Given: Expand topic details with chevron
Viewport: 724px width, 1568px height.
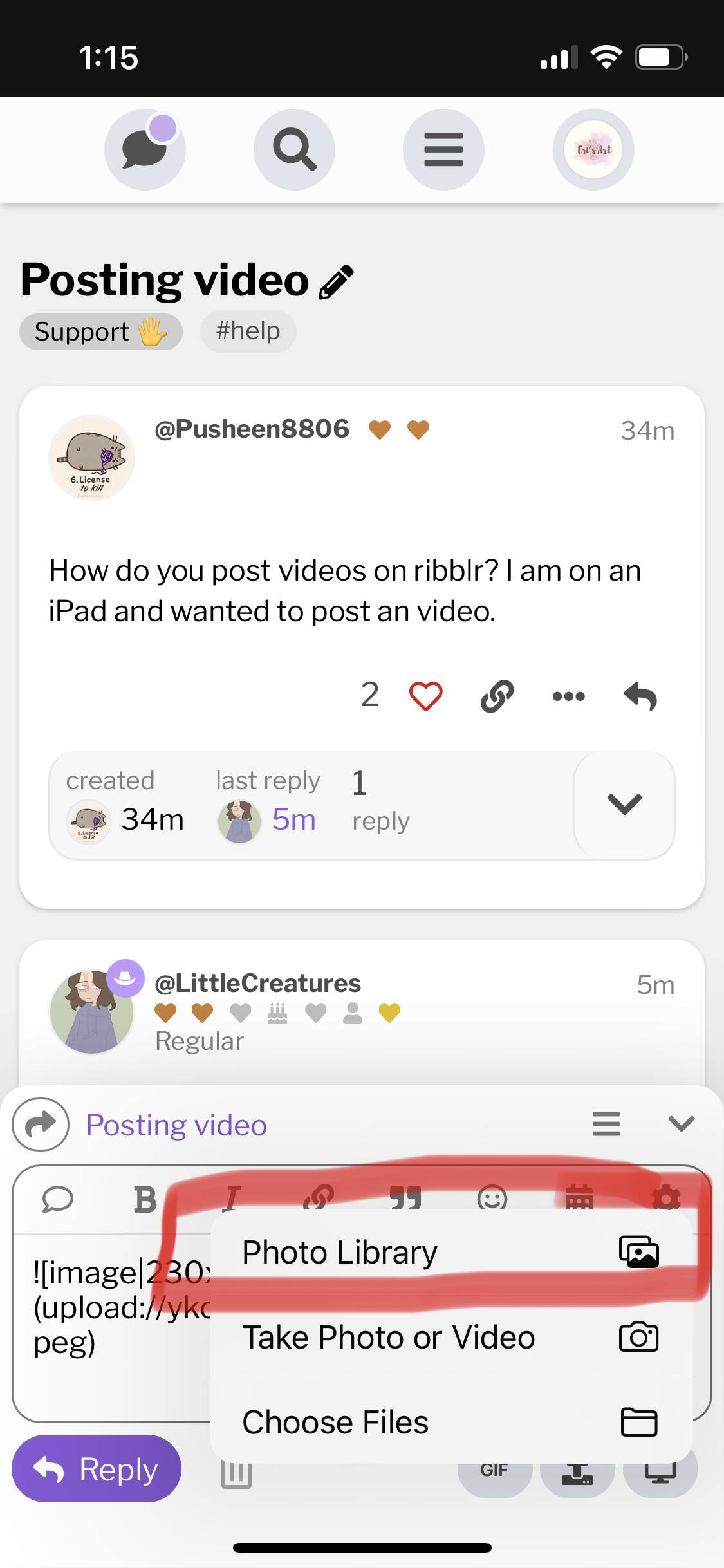Looking at the screenshot, I should (624, 804).
